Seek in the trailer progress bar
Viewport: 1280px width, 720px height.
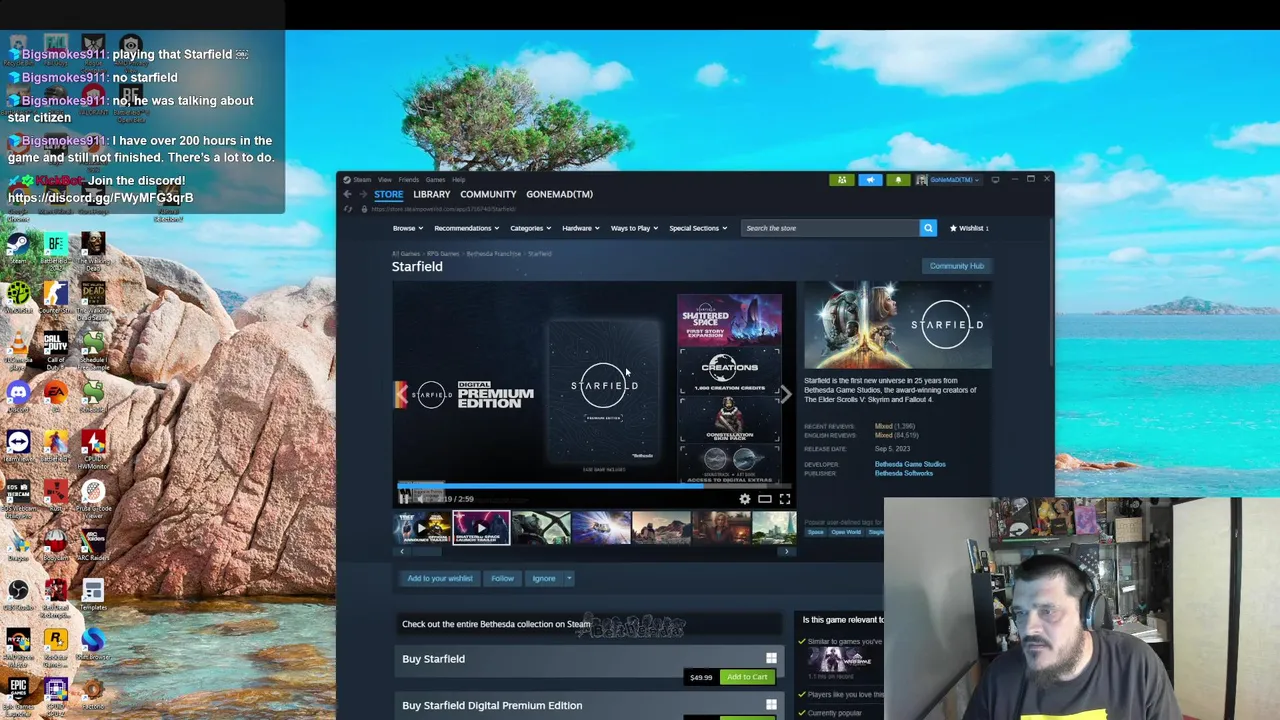[x=594, y=486]
